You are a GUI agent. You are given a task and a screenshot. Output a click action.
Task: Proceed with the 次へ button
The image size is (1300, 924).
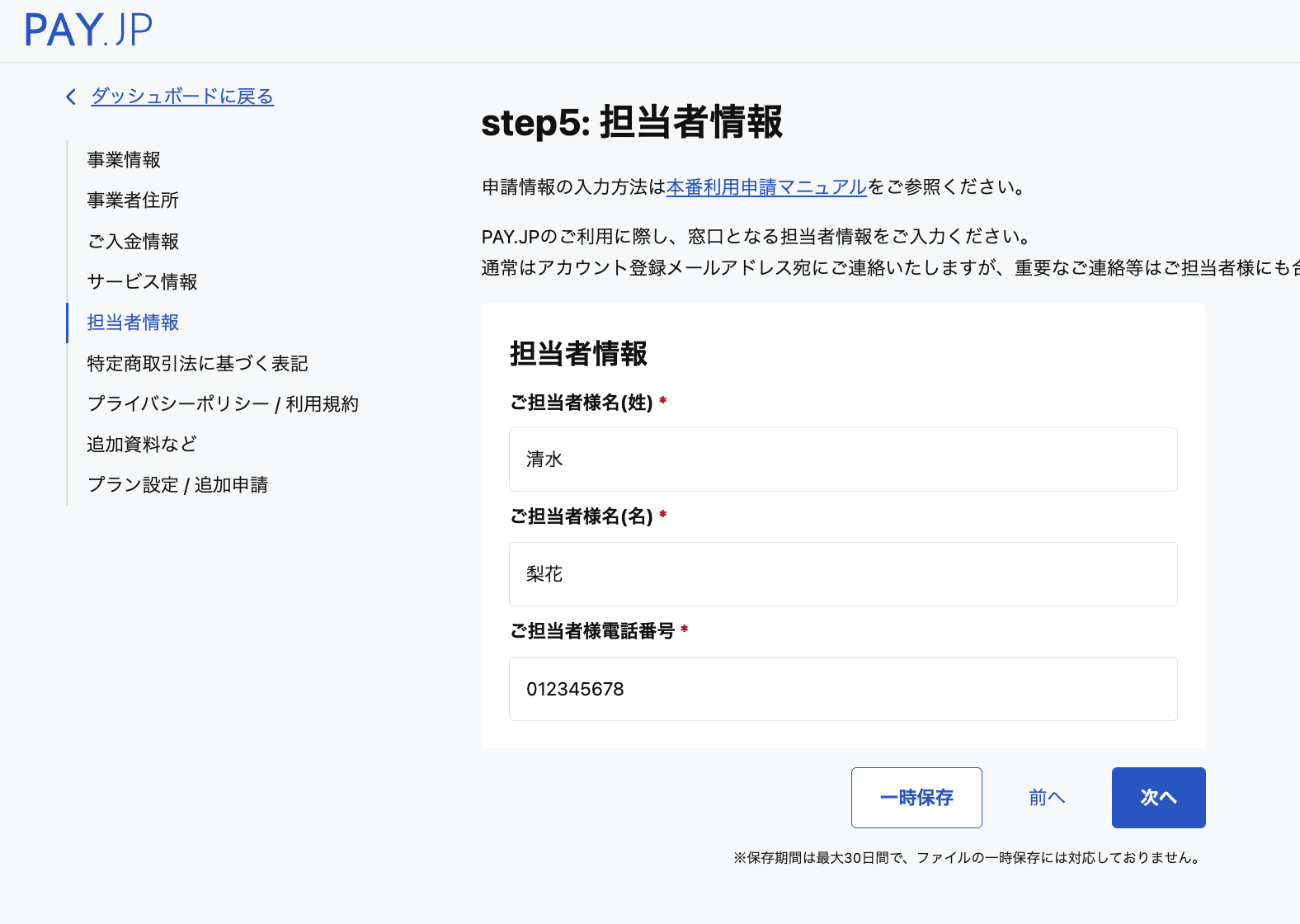(x=1158, y=798)
